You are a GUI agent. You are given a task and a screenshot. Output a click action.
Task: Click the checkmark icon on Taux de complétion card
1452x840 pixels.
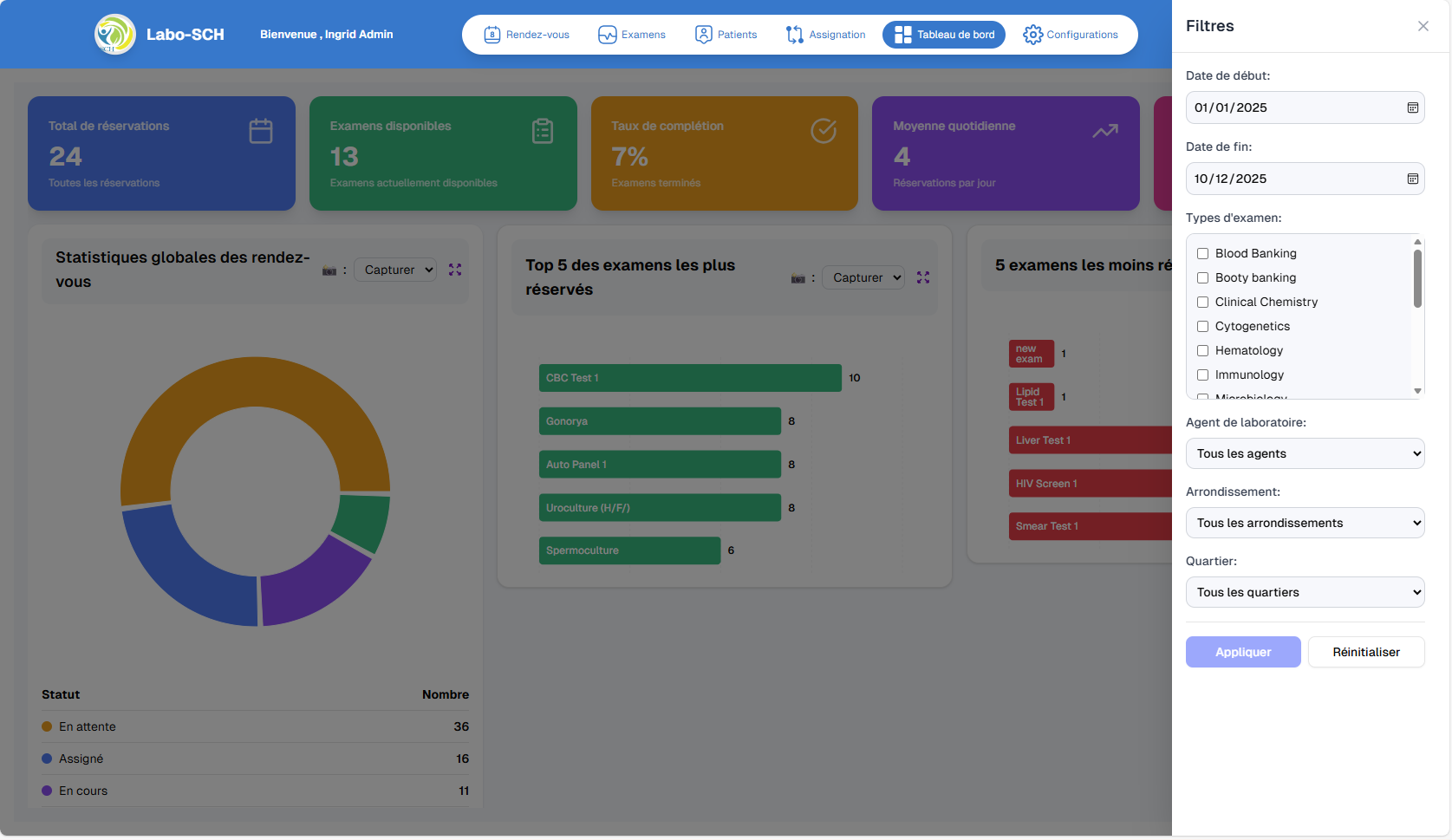point(824,131)
